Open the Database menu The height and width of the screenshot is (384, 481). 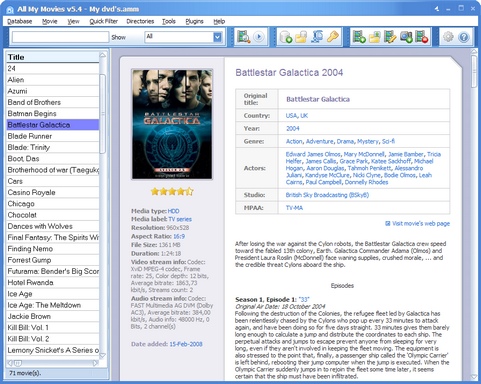coord(20,21)
